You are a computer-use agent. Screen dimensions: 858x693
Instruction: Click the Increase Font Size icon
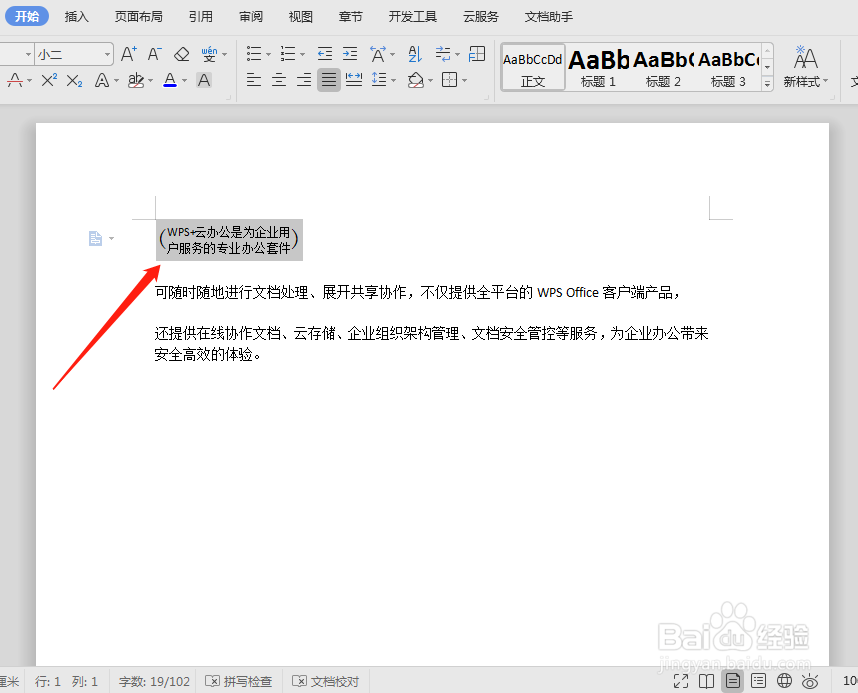point(128,52)
